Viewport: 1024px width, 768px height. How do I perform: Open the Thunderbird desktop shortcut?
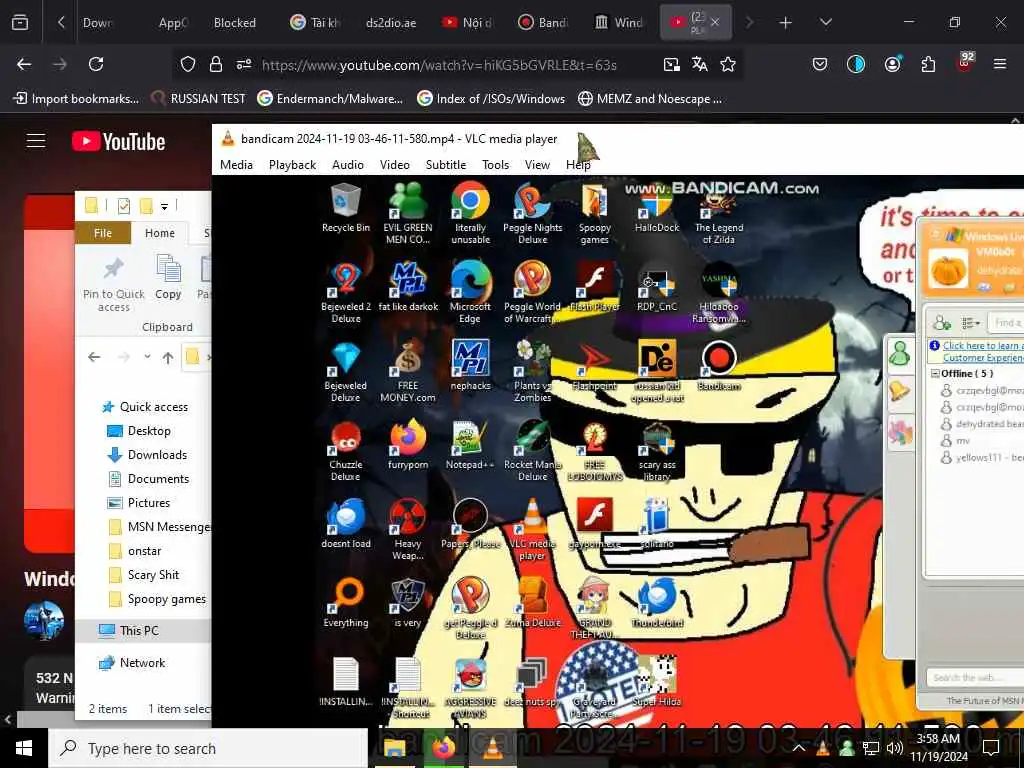(657, 603)
